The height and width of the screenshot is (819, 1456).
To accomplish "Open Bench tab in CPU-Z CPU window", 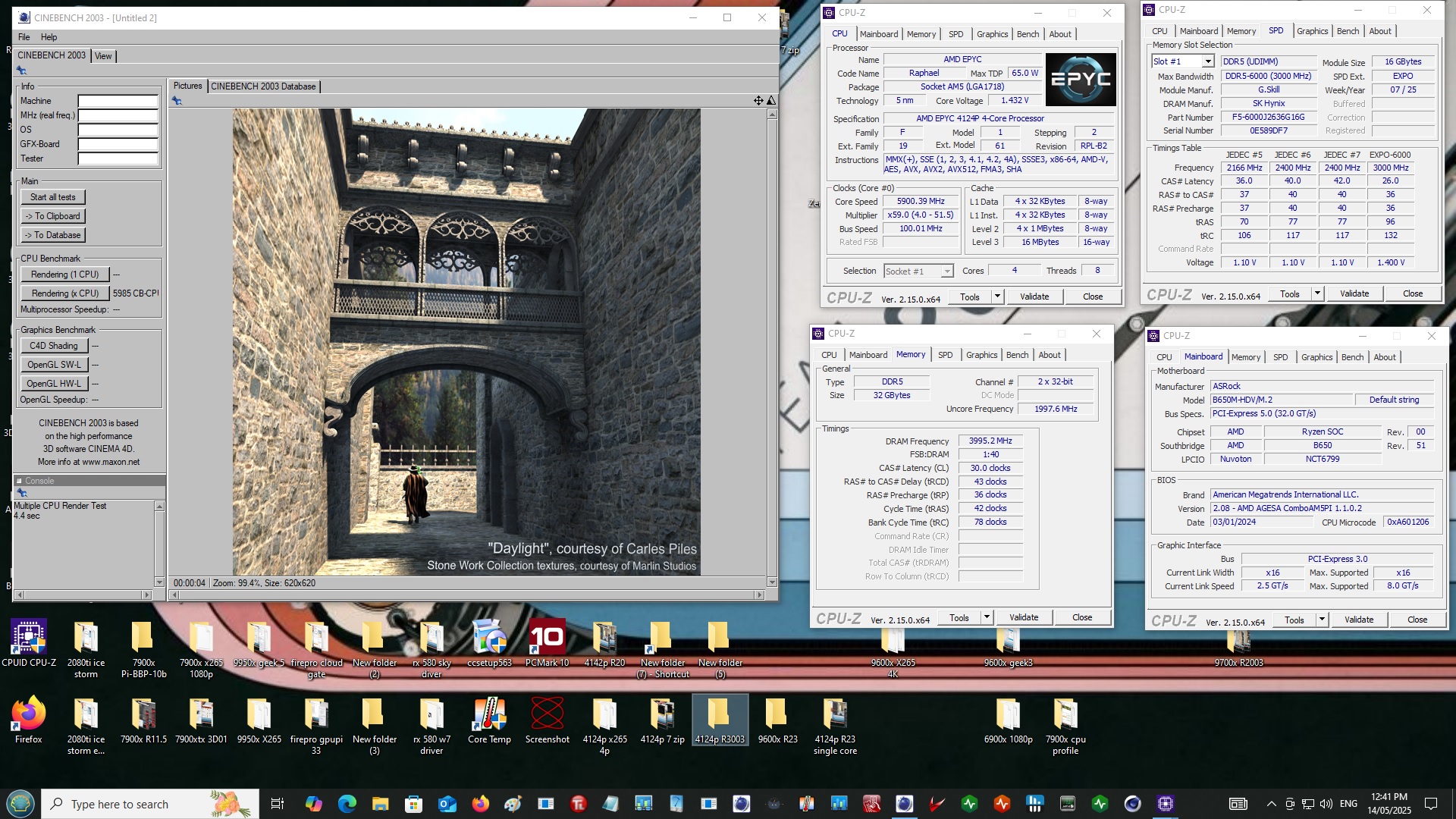I will click(x=1028, y=34).
